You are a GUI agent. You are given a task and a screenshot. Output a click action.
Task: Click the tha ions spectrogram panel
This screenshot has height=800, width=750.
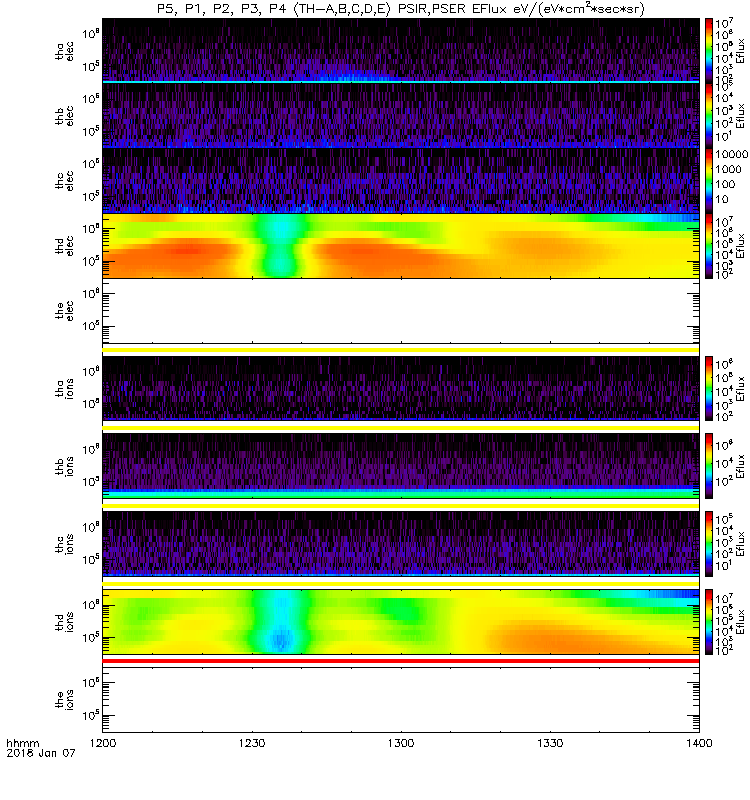[x=401, y=388]
